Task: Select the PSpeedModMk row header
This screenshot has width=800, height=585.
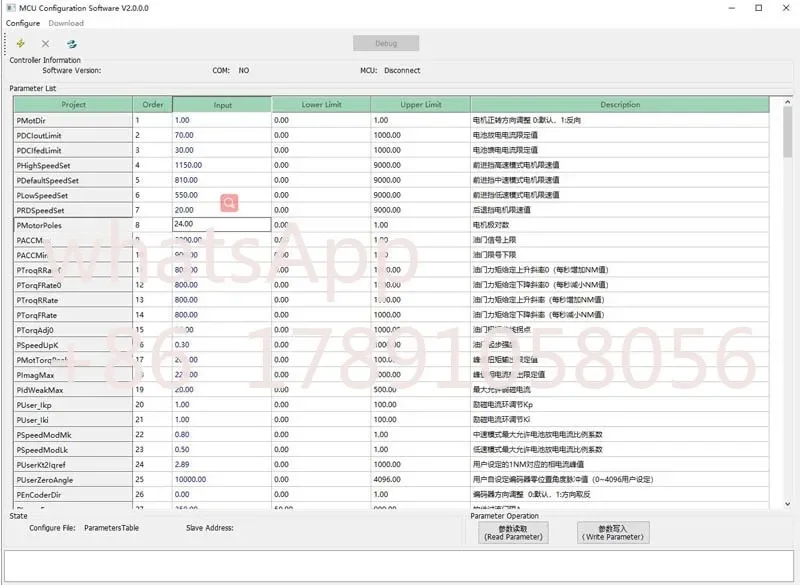Action: (73, 435)
